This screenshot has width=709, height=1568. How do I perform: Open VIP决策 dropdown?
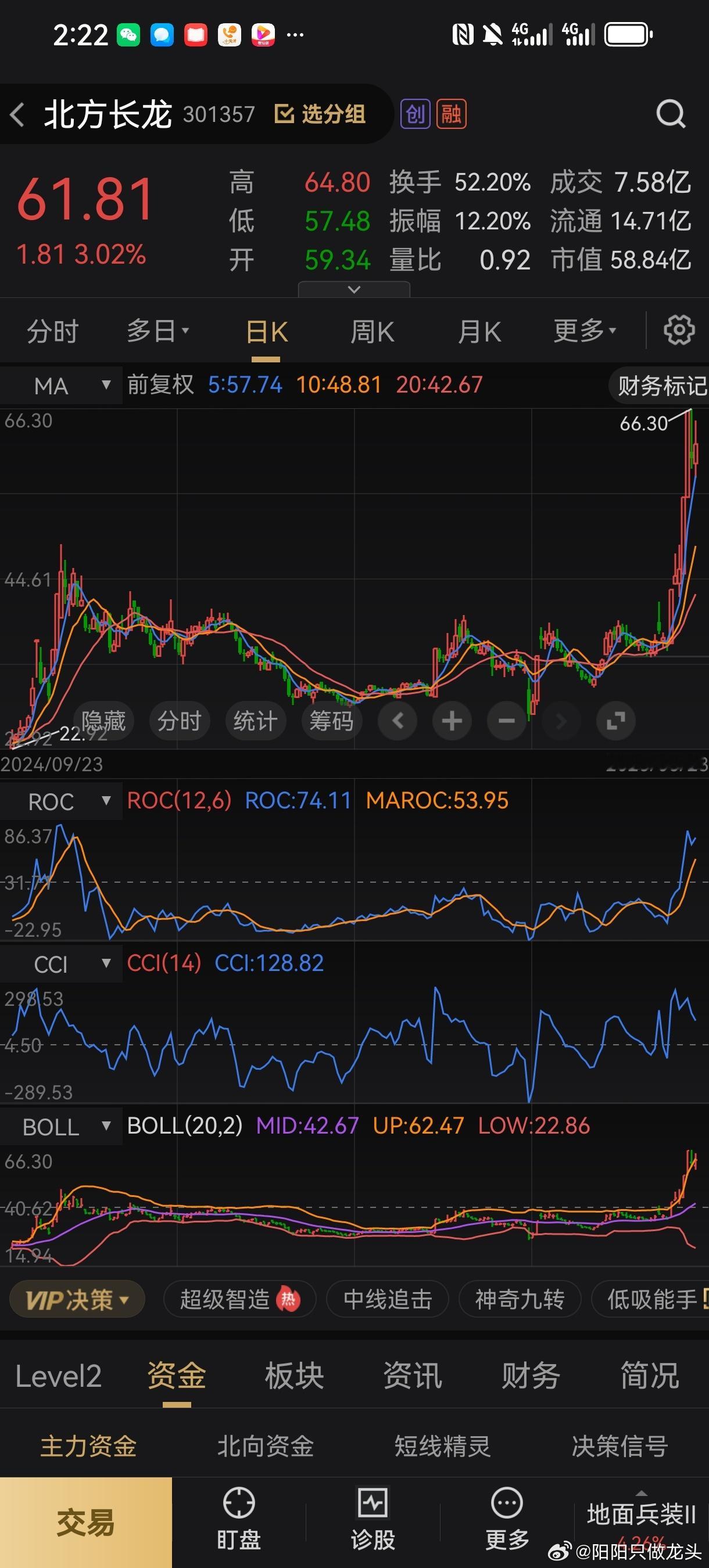click(x=77, y=1300)
